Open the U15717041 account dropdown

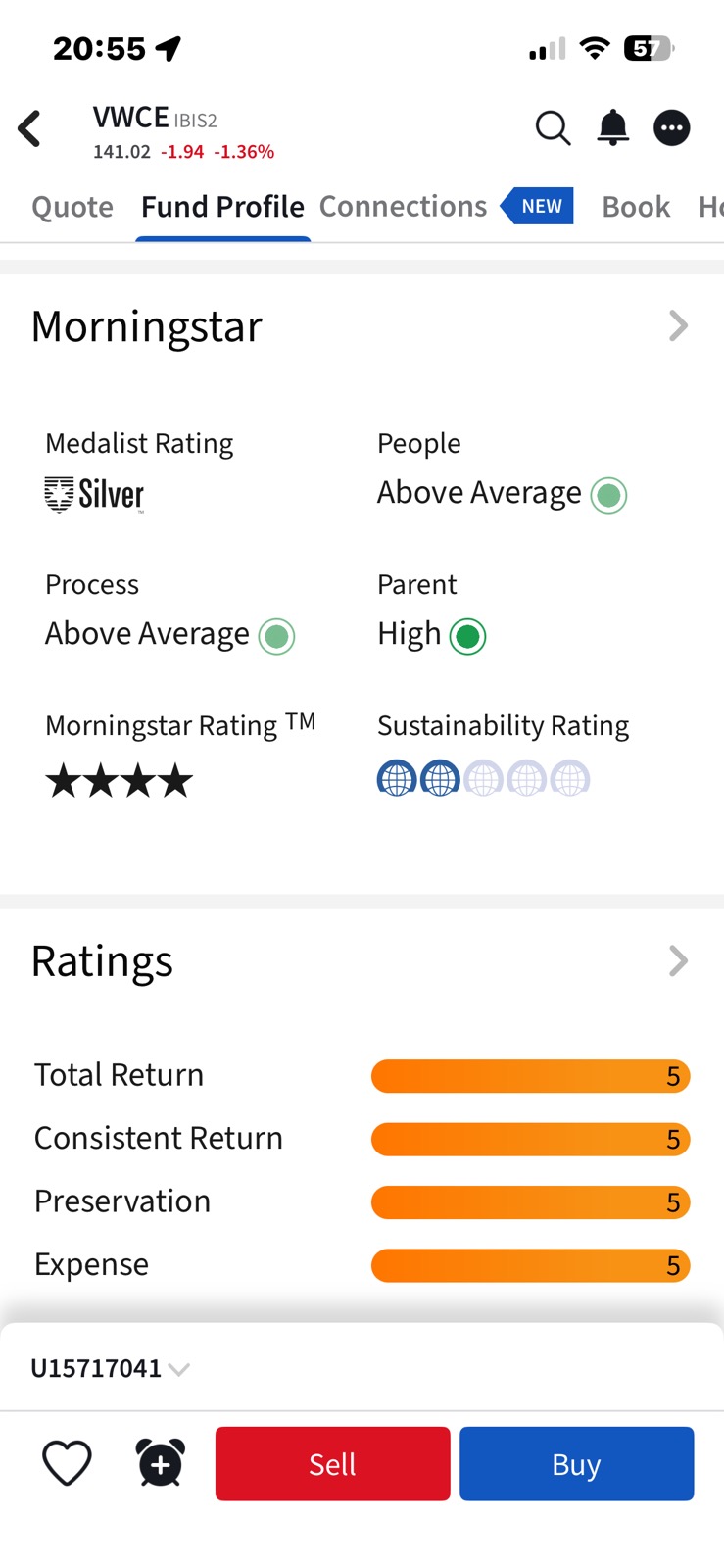coord(111,1367)
